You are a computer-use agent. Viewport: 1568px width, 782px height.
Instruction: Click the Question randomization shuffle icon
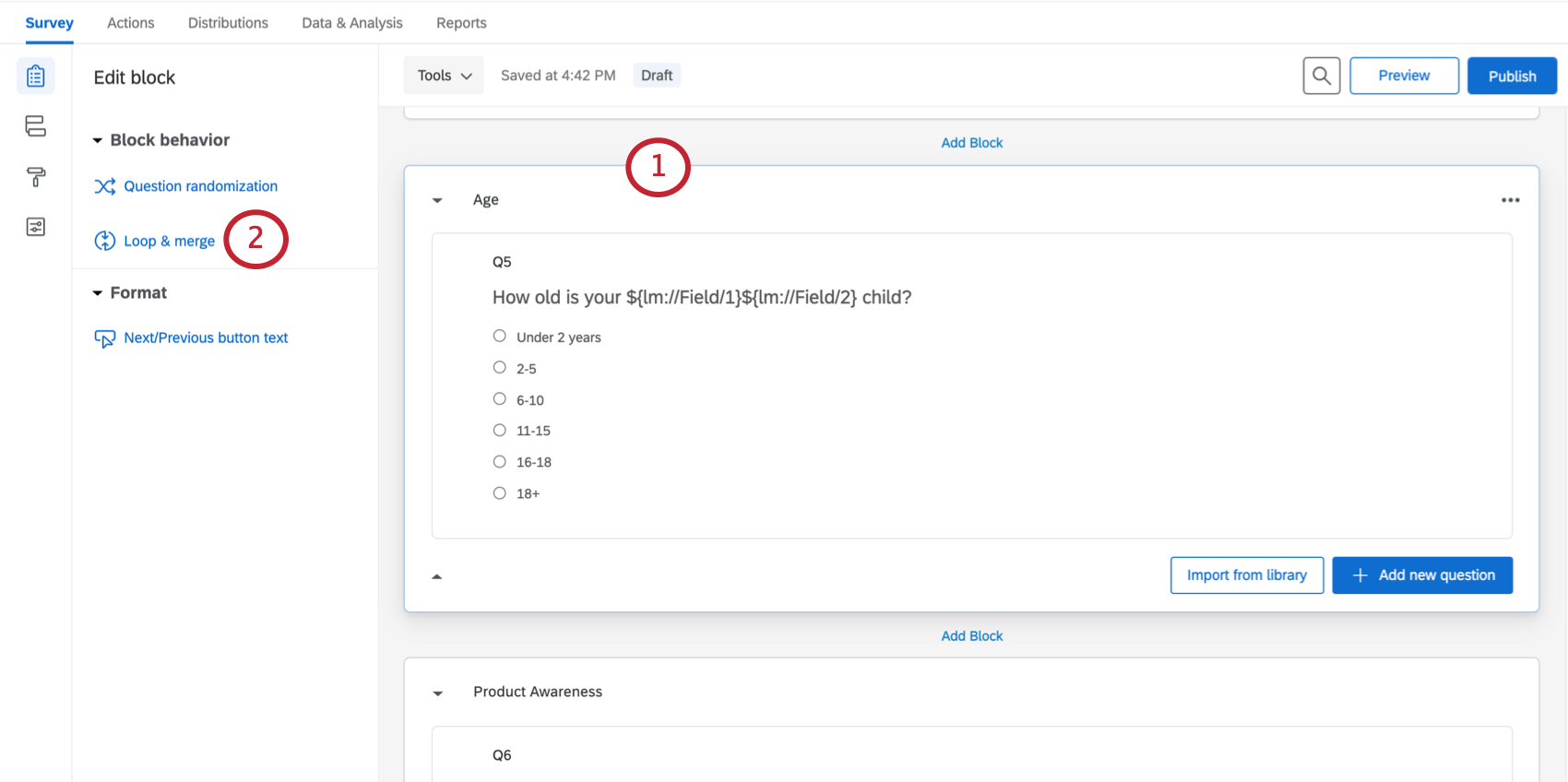(105, 186)
